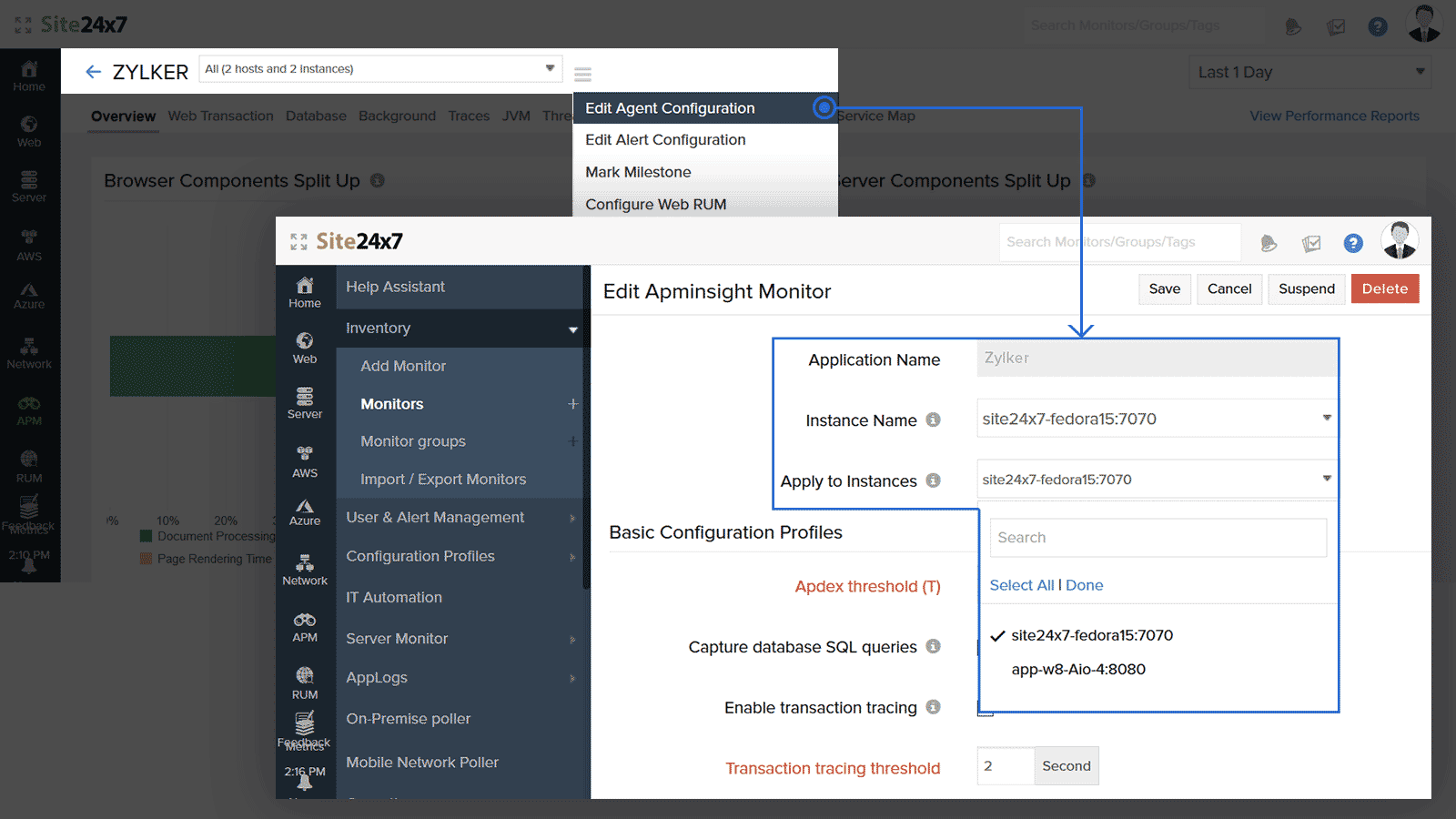This screenshot has width=1456, height=819.
Task: Click the fullscreen arrows icon beside front Site24x7 logo
Action: (298, 242)
